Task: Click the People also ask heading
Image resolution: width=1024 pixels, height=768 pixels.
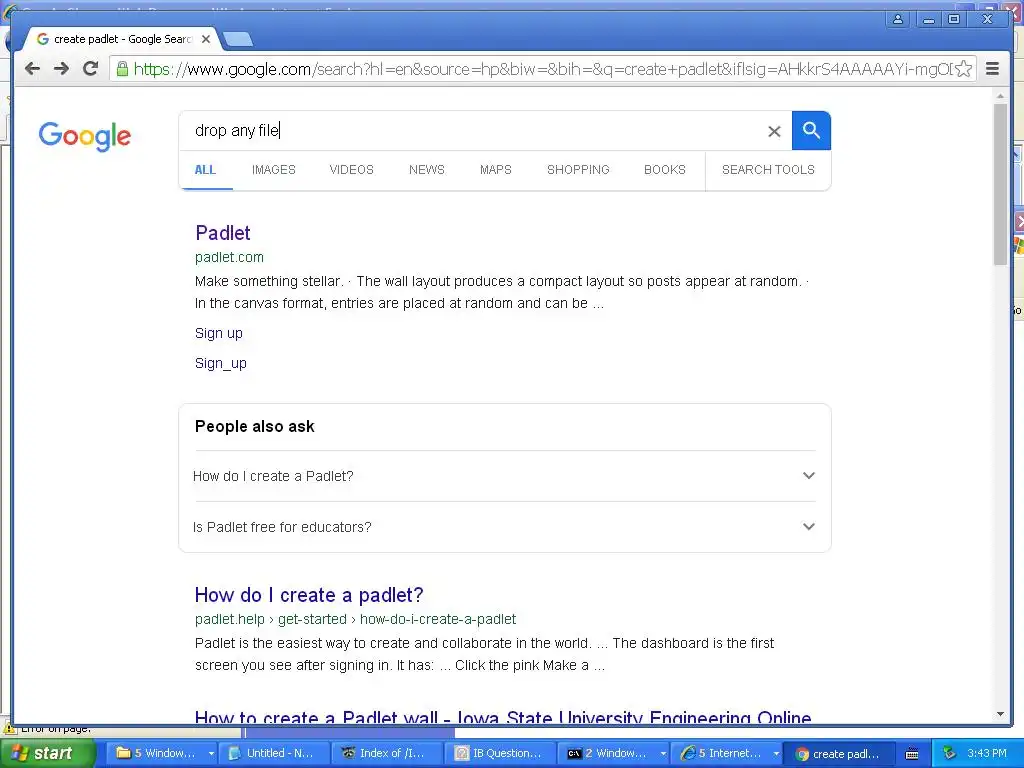Action: pyautogui.click(x=255, y=426)
